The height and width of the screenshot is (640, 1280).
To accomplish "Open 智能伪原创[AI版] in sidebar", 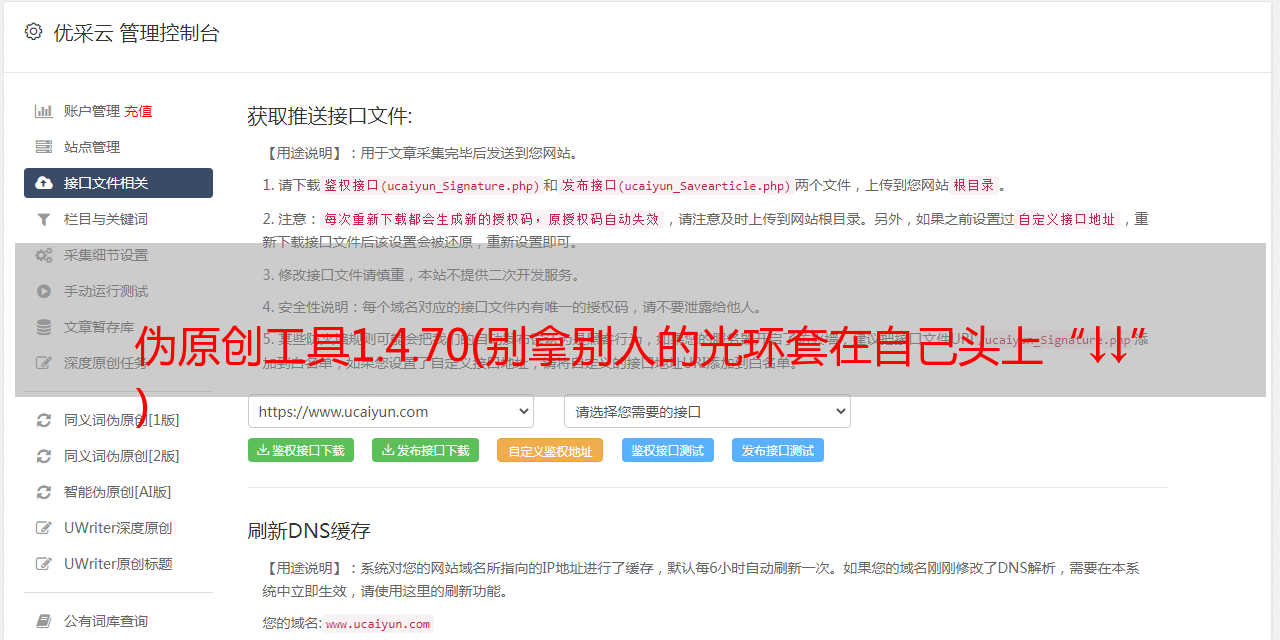I will (x=118, y=492).
